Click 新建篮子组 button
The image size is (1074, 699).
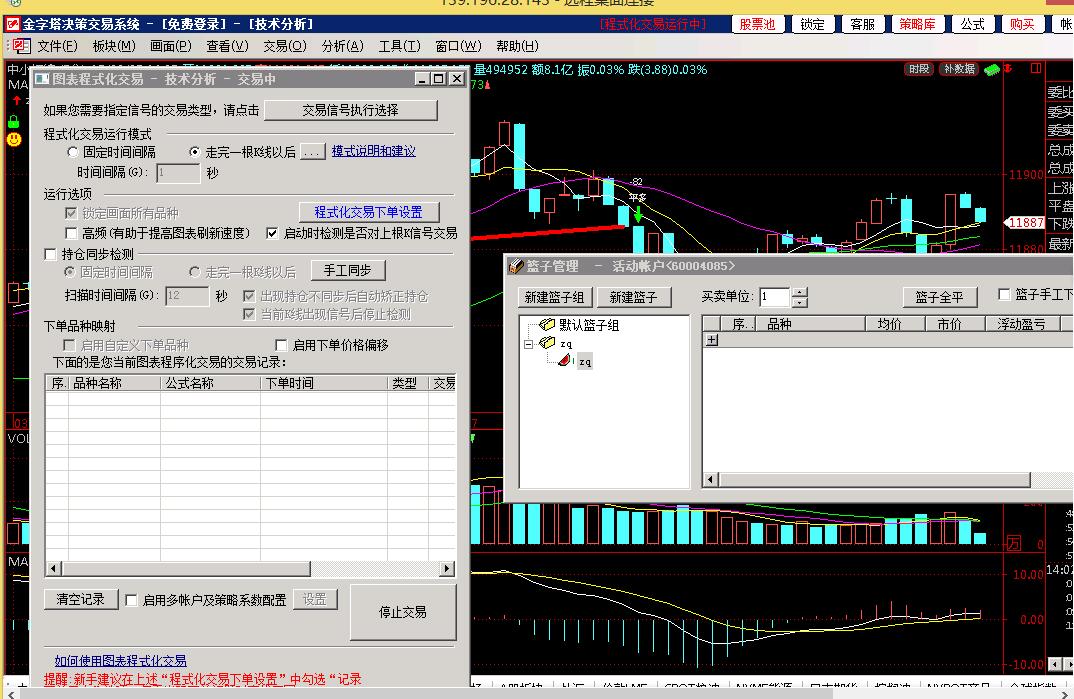point(554,297)
